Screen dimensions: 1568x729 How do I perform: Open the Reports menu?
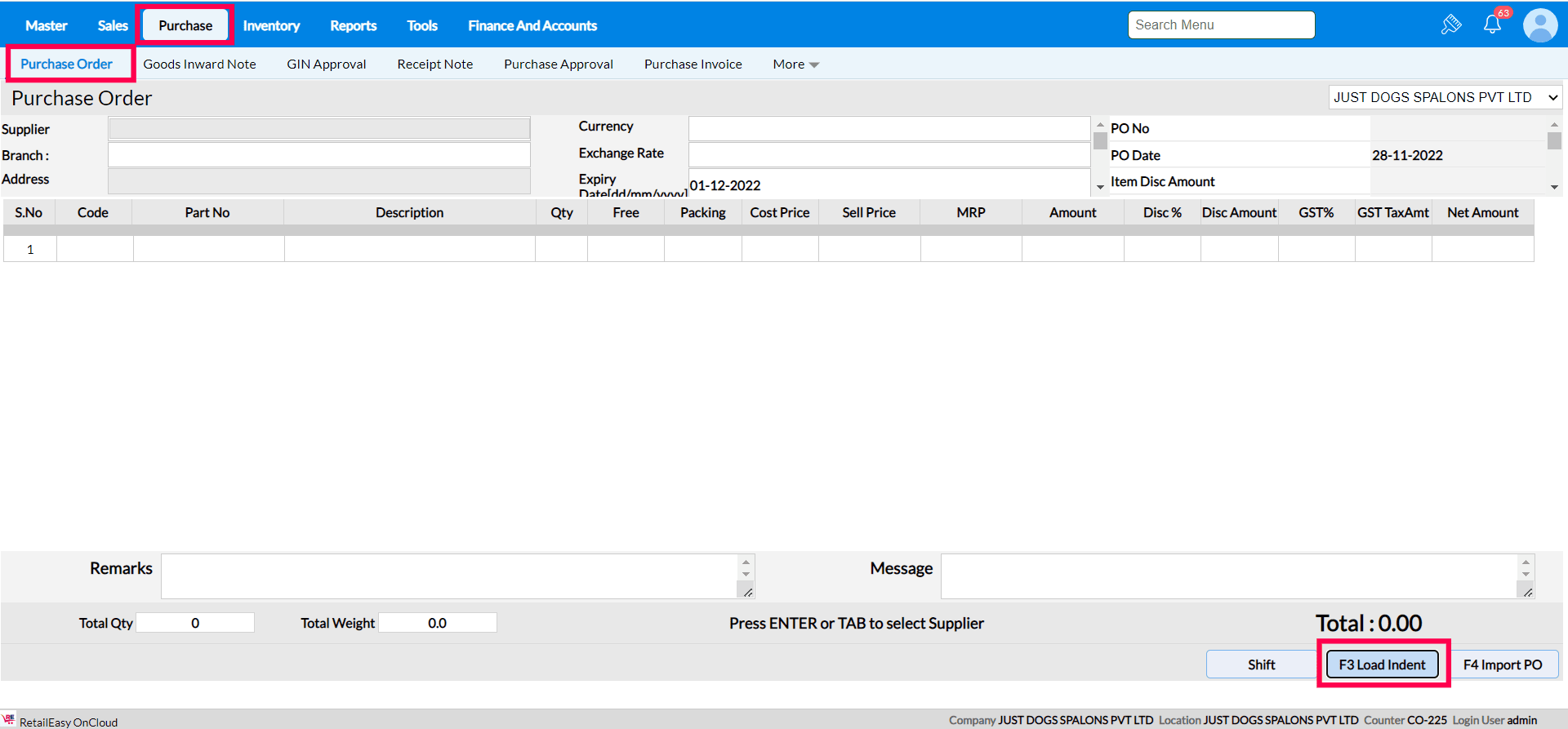[x=354, y=25]
